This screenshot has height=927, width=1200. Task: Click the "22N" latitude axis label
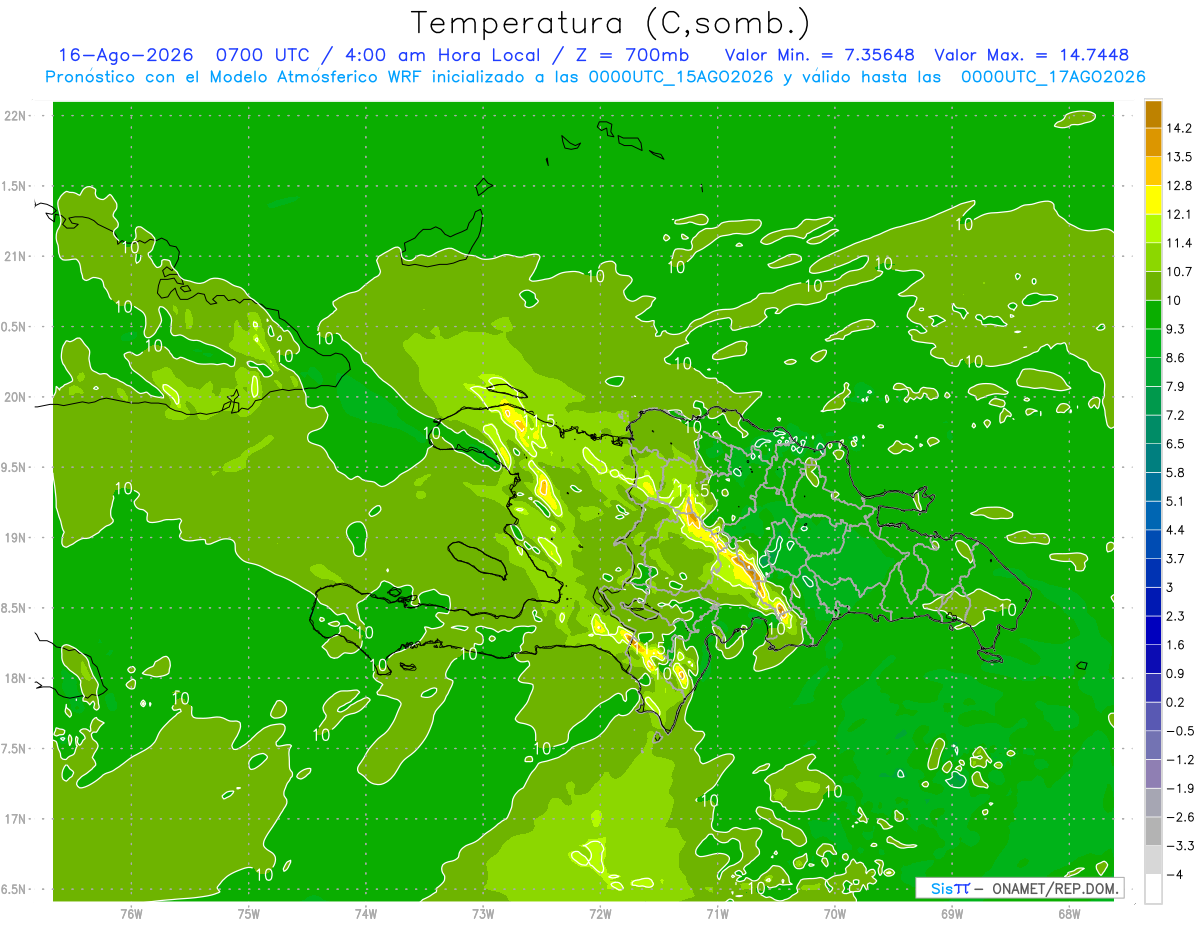click(16, 116)
